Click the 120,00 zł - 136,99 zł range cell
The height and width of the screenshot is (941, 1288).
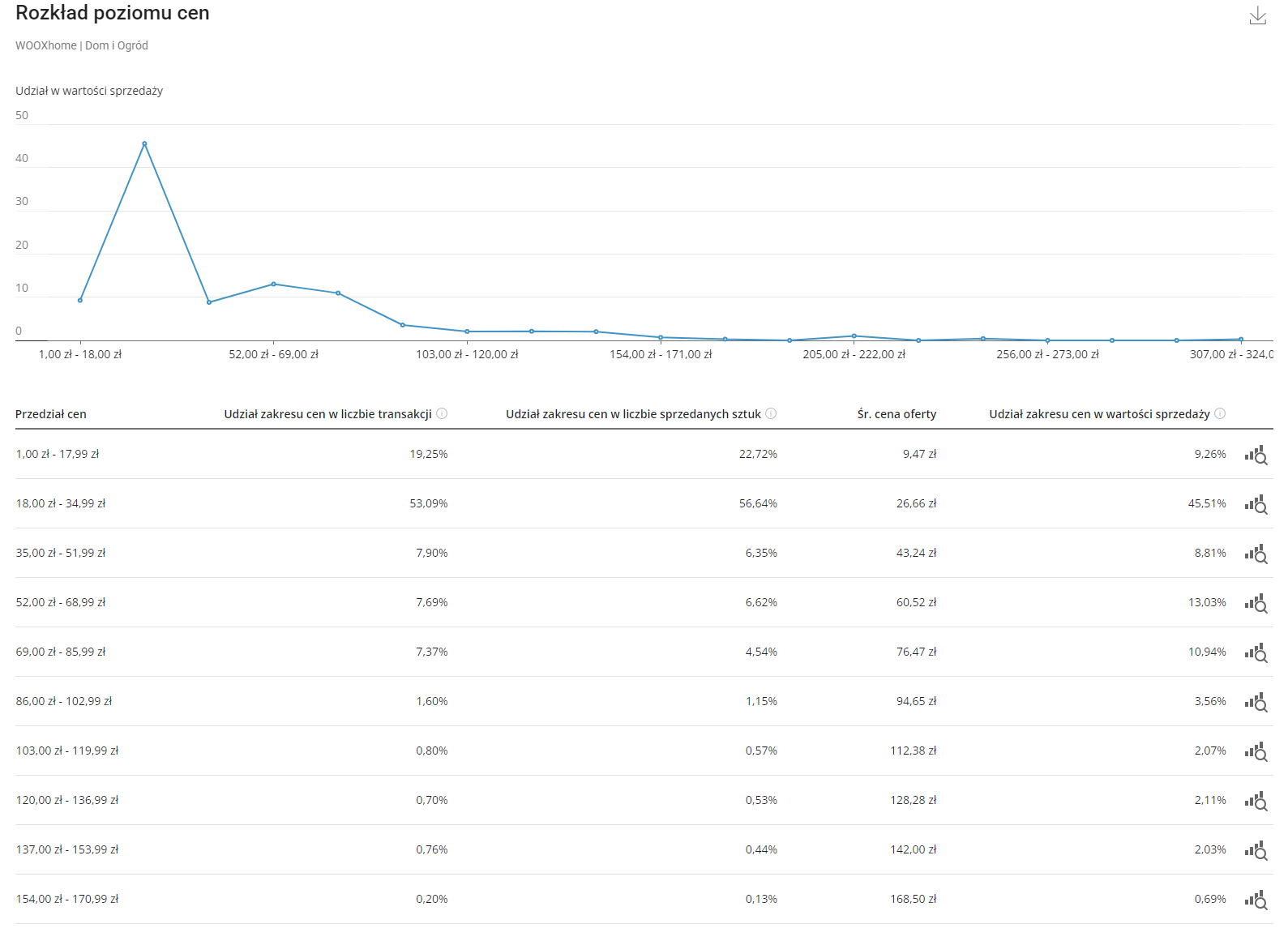tap(67, 800)
